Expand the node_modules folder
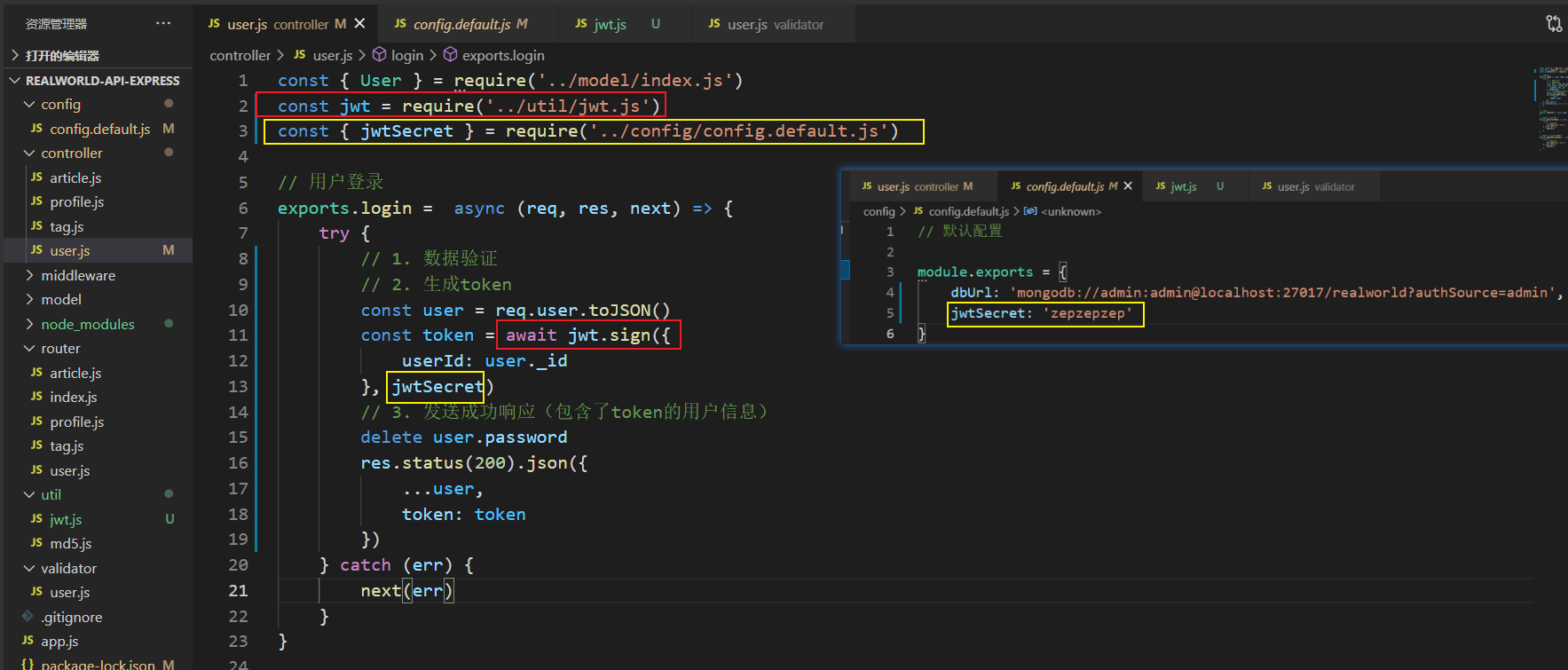Screen dimensions: 1568x670 [29, 325]
